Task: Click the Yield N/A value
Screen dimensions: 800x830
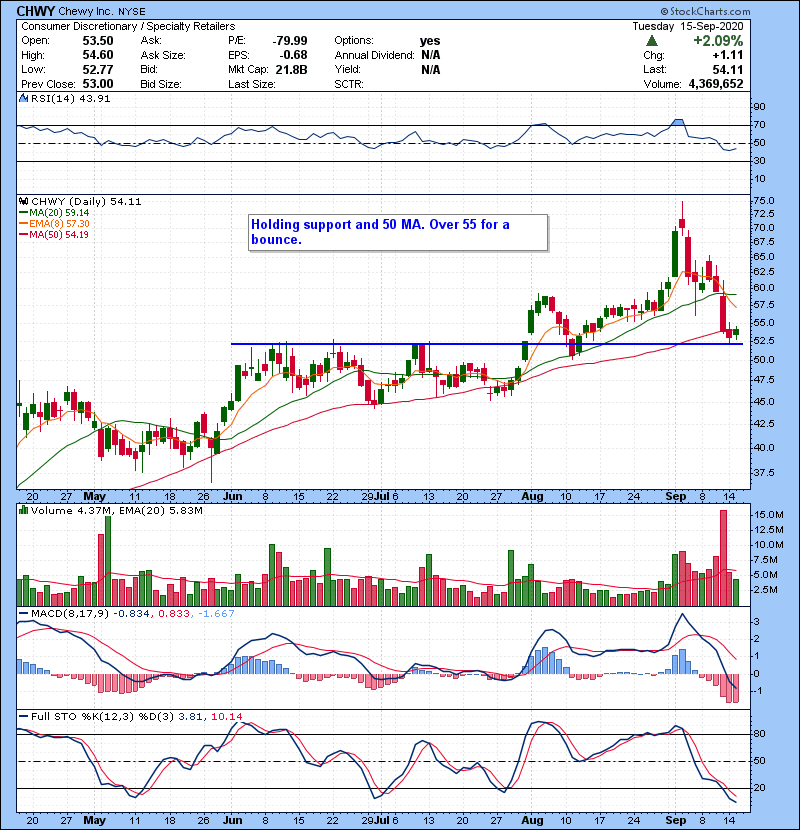Action: [x=430, y=69]
